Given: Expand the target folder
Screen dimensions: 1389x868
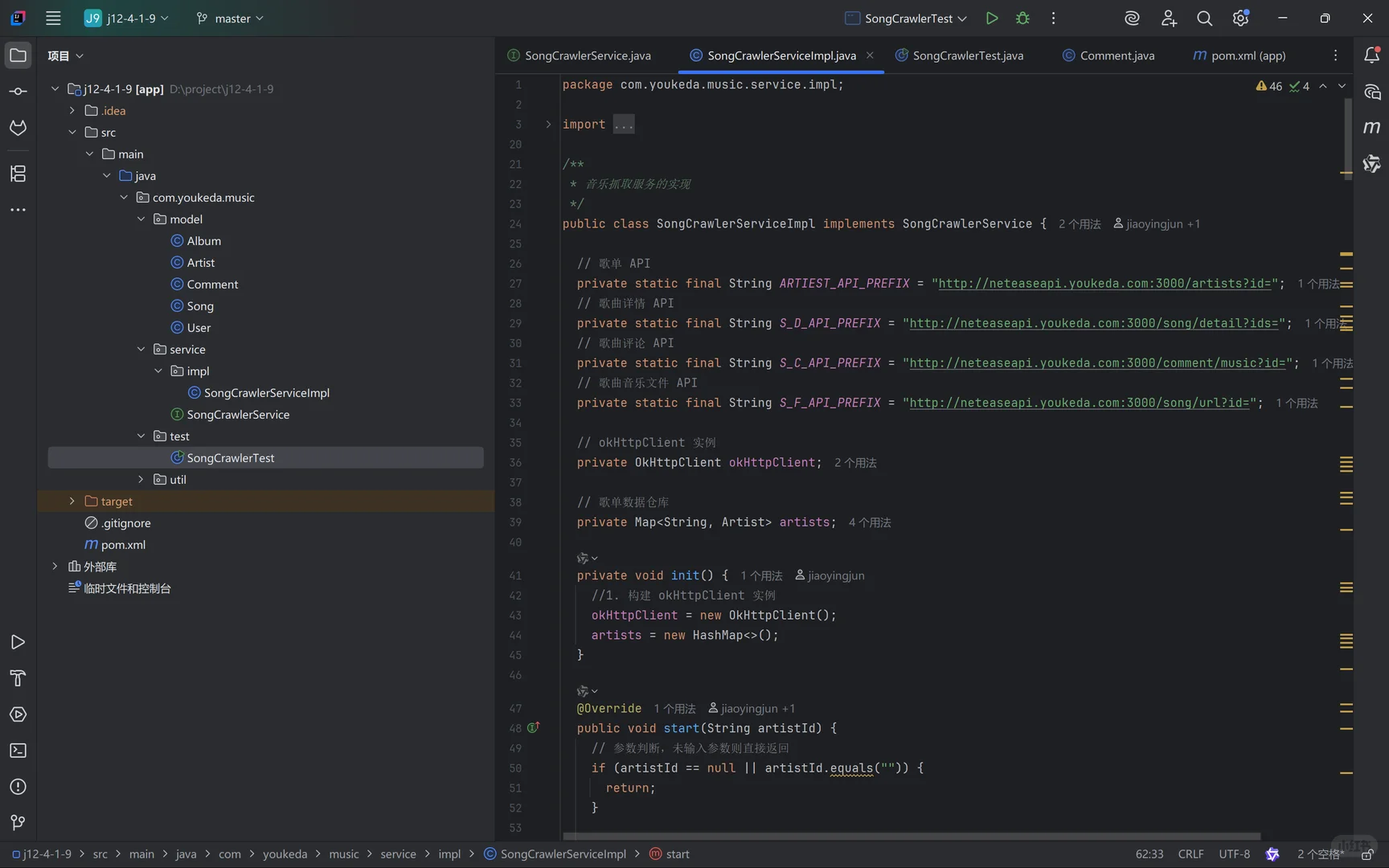Looking at the screenshot, I should point(72,502).
